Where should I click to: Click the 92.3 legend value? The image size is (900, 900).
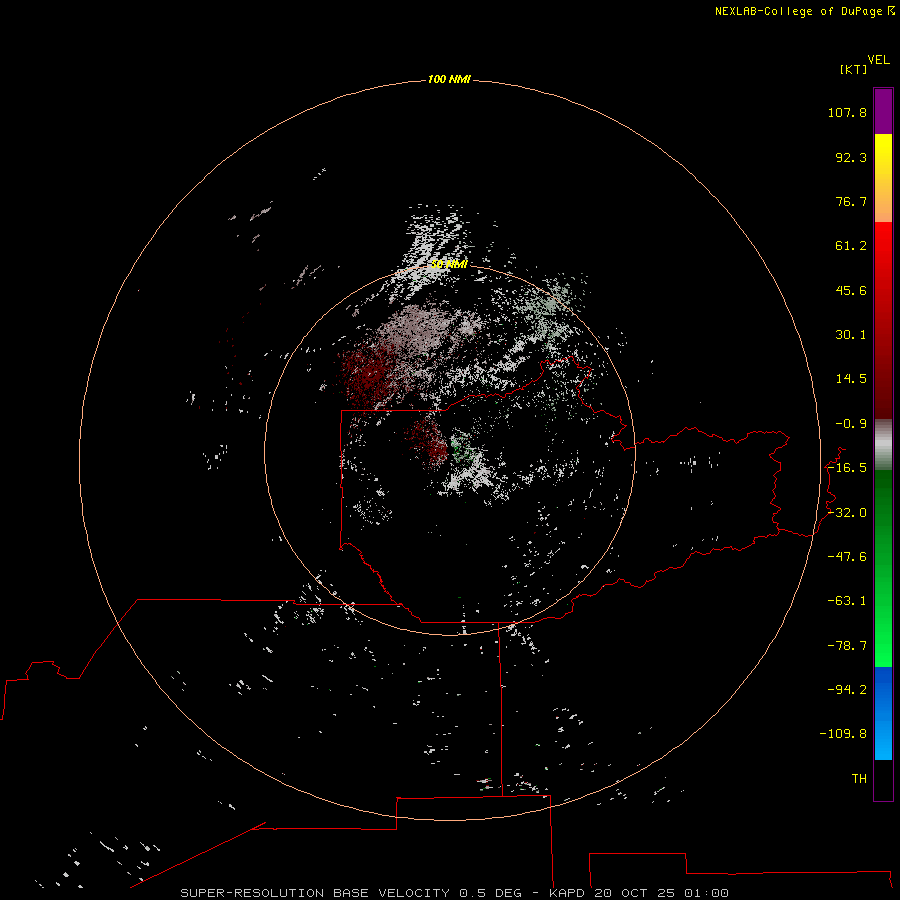851,157
